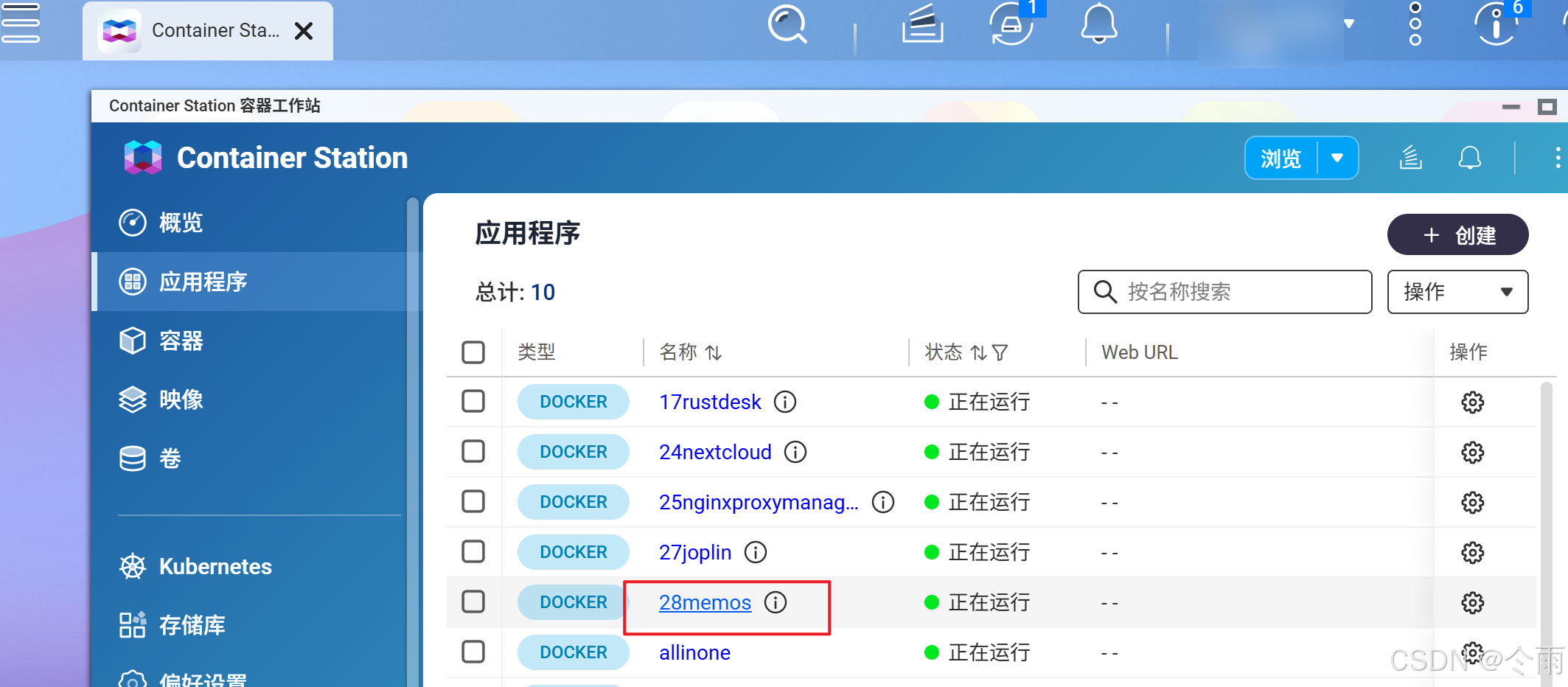Click the sidebar vertical scrollbar
This screenshot has width=1568, height=687.
click(x=413, y=441)
